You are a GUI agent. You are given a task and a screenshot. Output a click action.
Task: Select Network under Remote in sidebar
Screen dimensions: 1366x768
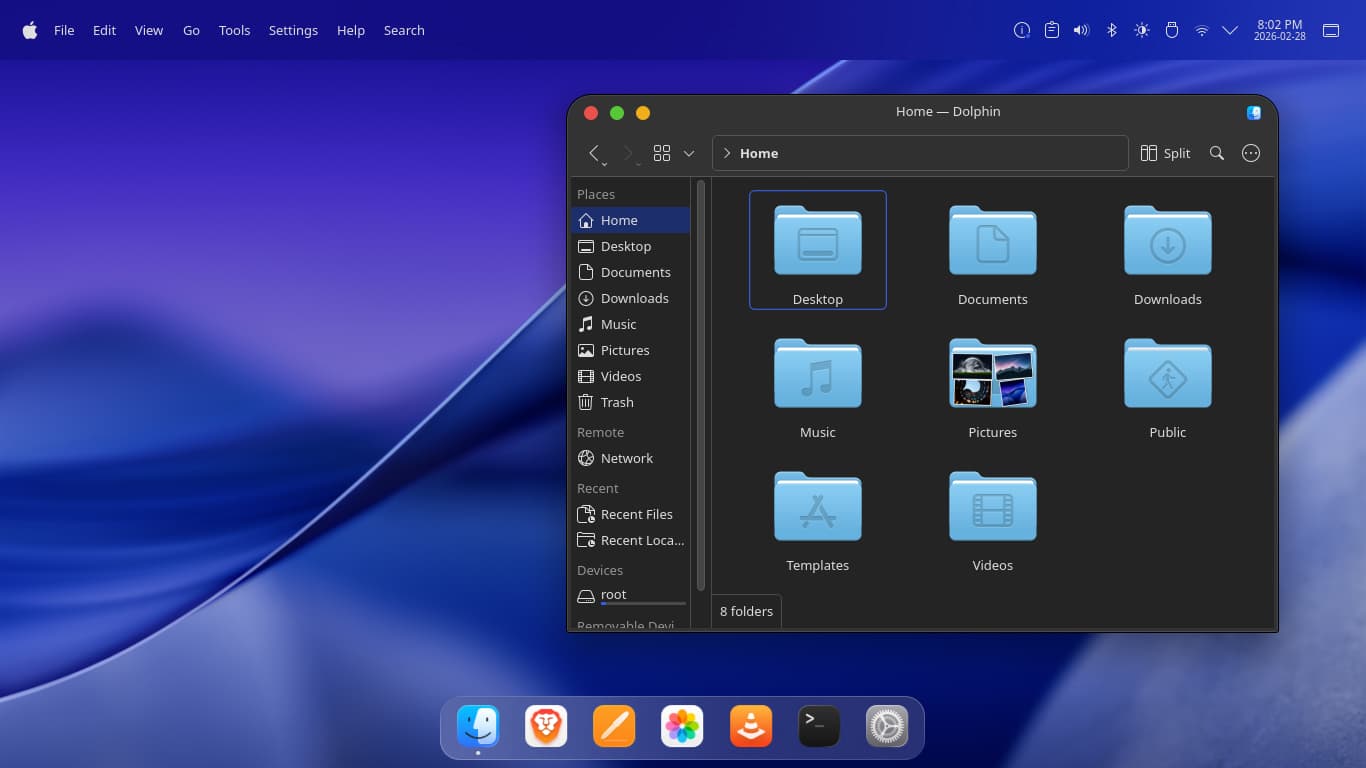point(626,458)
